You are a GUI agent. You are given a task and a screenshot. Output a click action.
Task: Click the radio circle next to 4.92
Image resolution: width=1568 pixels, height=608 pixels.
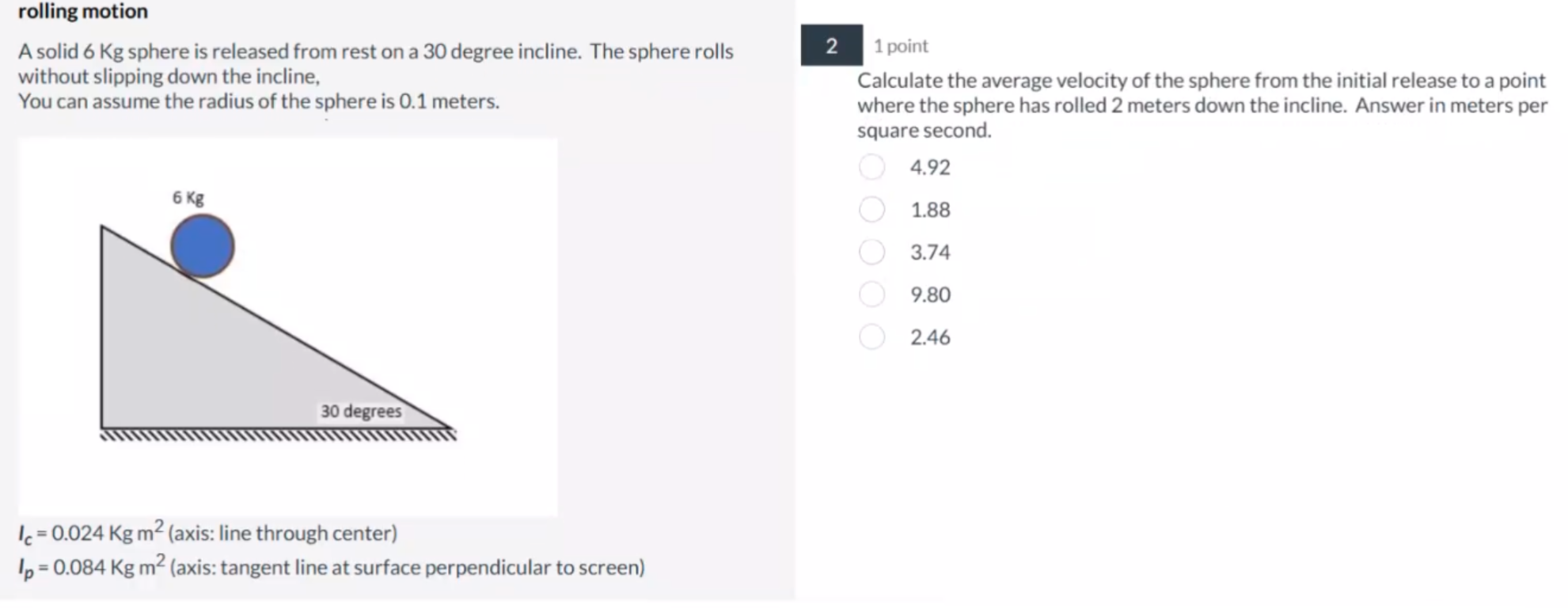(x=871, y=167)
